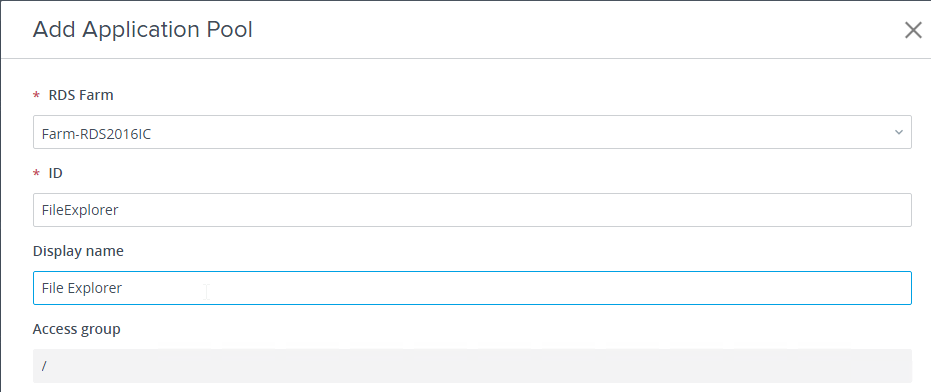
Task: Click the red asterisk beside RDS Farm
Action: tap(37, 96)
